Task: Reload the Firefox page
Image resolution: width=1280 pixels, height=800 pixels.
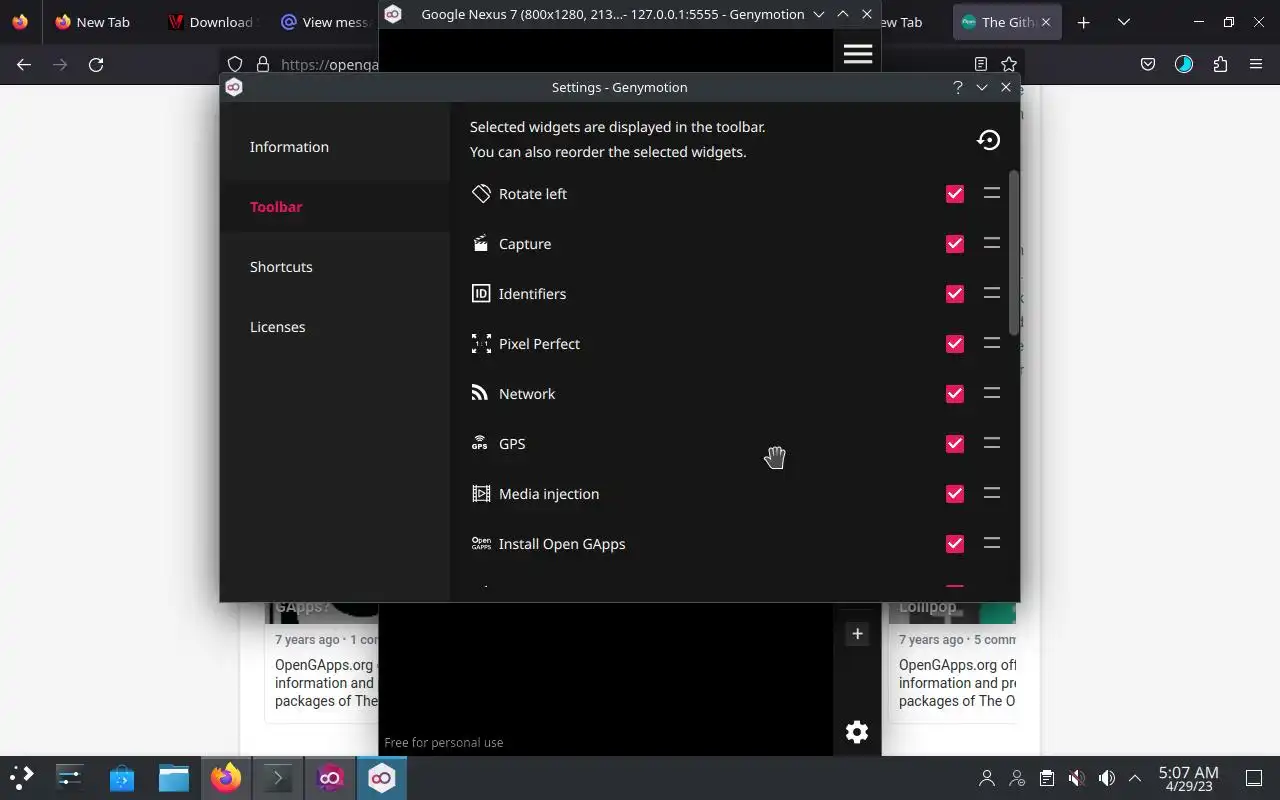Action: pos(96,64)
